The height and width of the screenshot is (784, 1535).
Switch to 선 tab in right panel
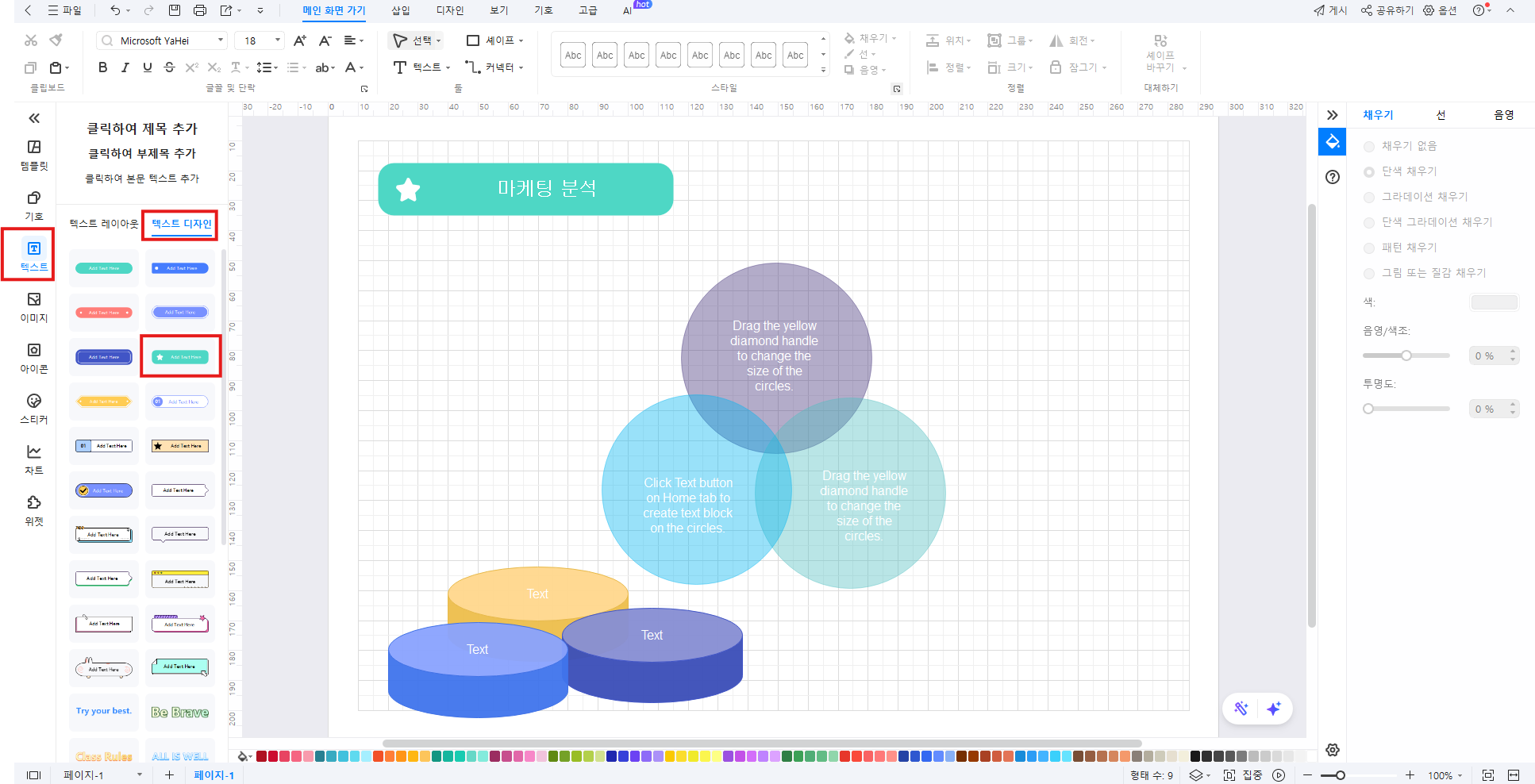pos(1441,115)
